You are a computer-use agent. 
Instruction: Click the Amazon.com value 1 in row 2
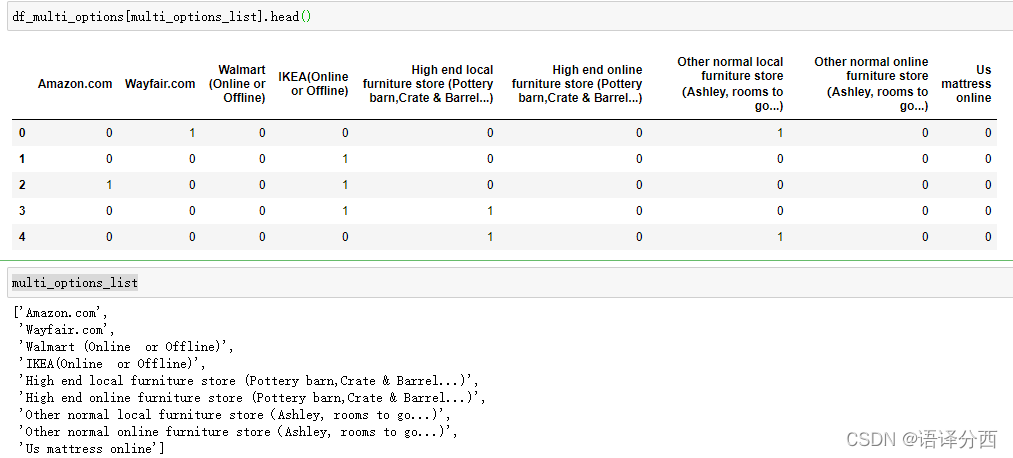[109, 185]
